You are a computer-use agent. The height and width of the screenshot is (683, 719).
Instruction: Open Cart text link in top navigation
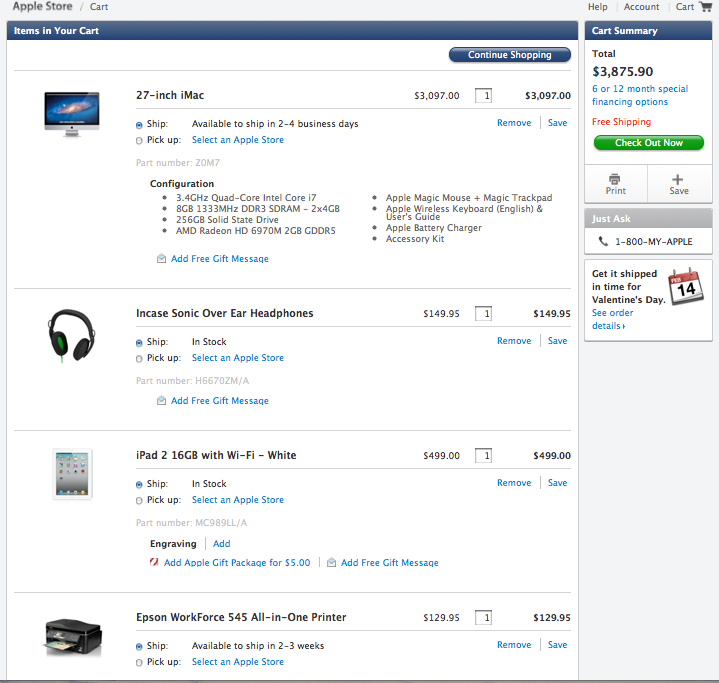click(685, 7)
